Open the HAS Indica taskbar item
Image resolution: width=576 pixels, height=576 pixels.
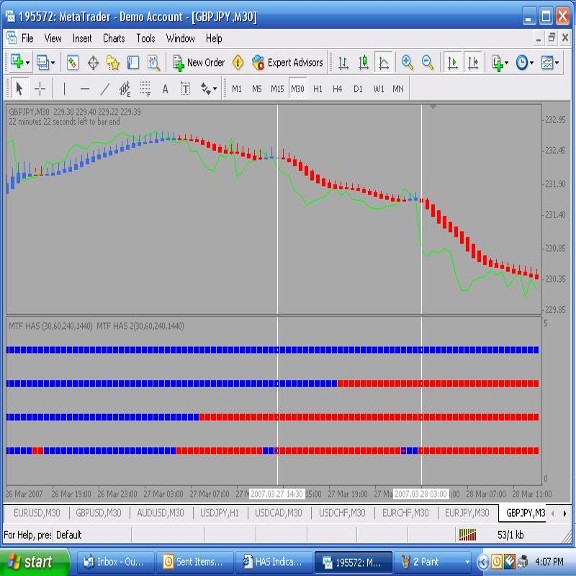click(x=273, y=562)
